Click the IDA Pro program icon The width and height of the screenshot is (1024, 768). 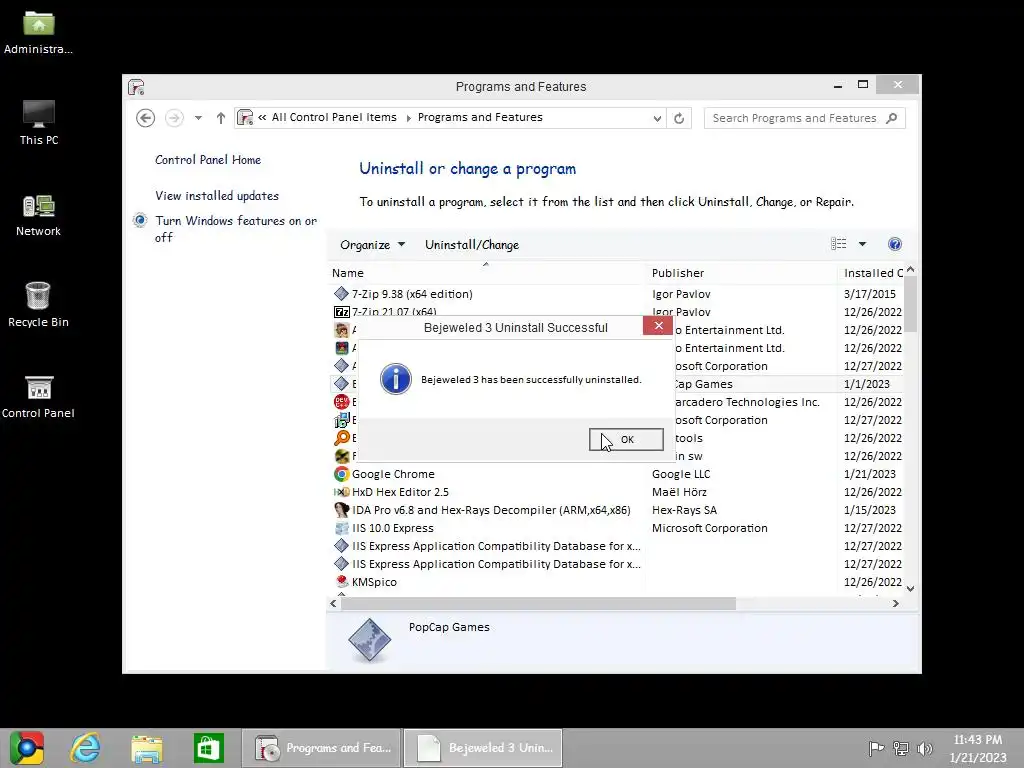(342, 510)
